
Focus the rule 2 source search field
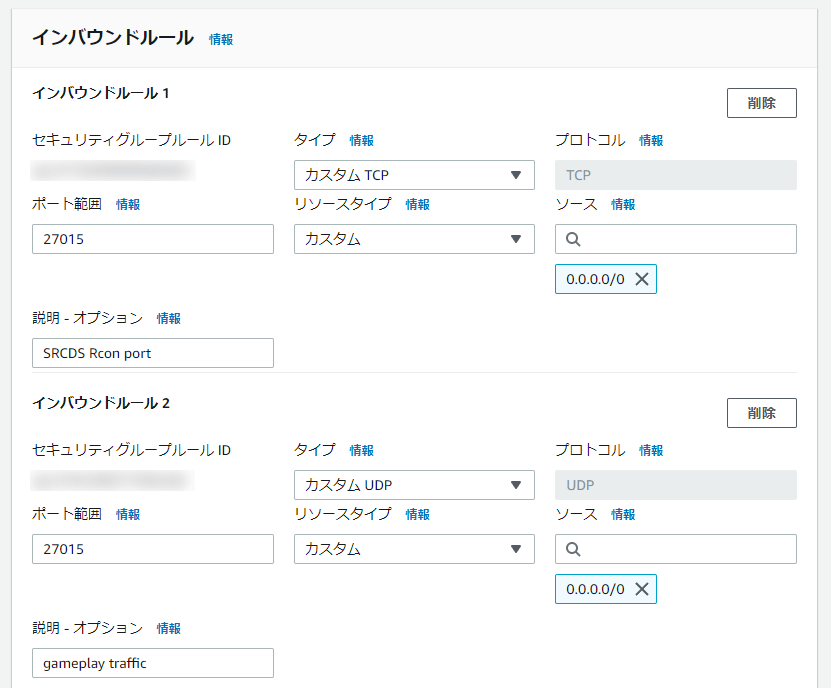685,549
